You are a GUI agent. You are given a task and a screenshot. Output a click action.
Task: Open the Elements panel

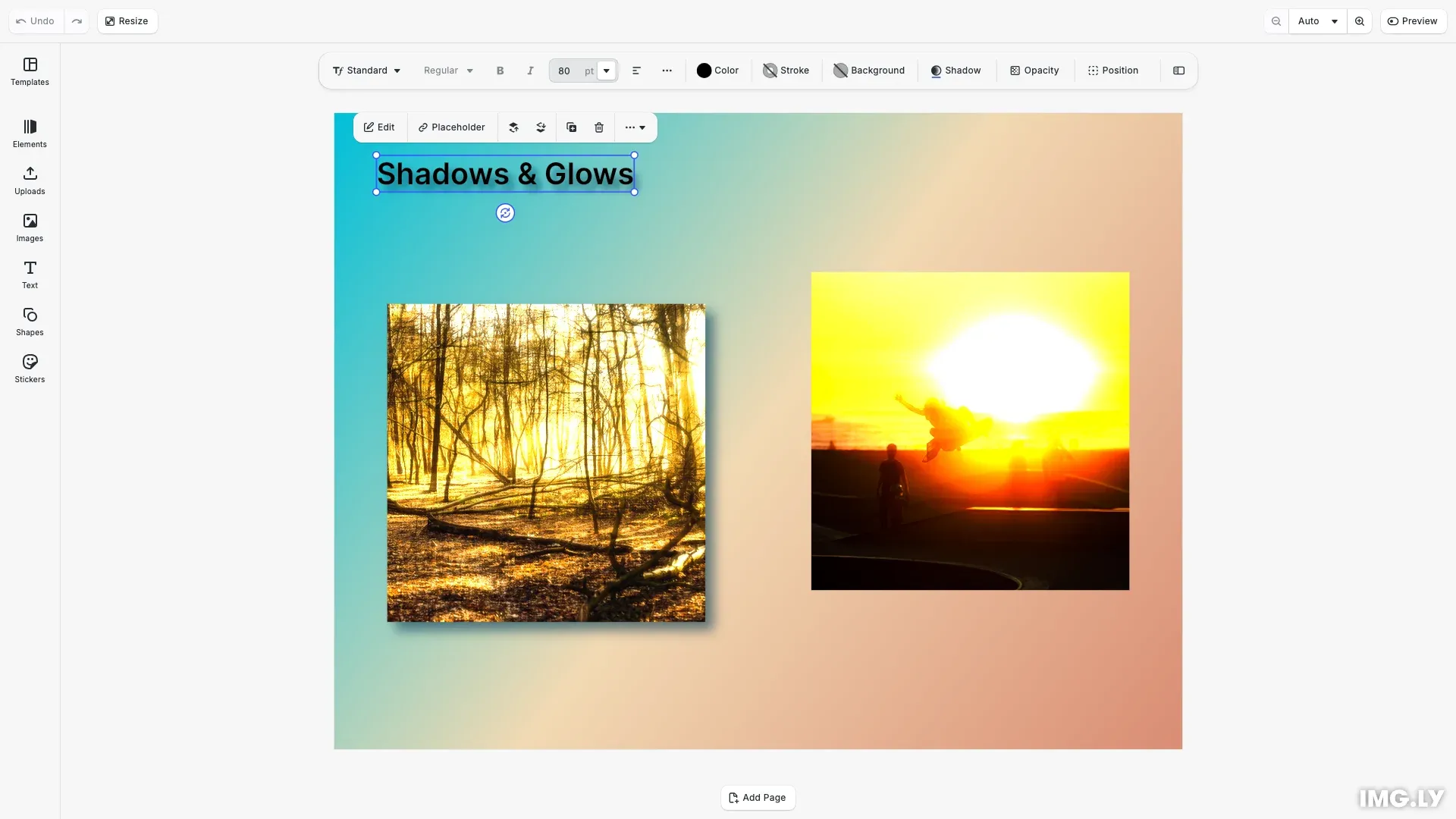30,133
